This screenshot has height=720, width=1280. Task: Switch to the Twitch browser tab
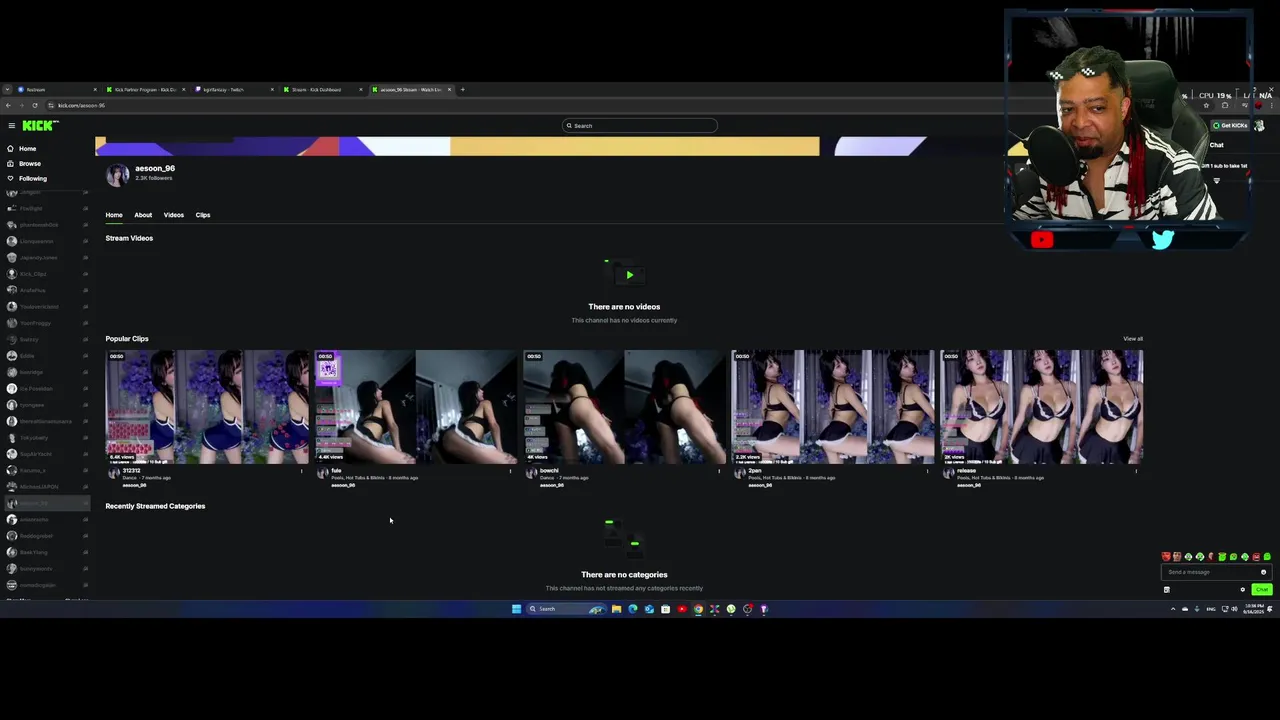(234, 89)
